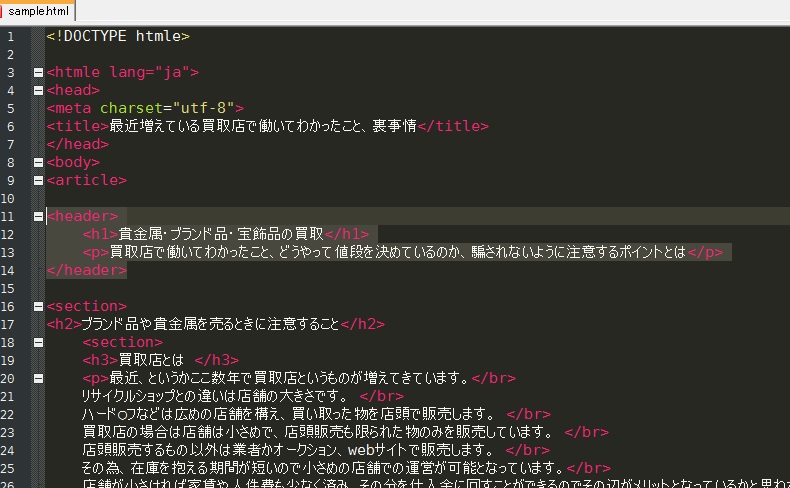Click the <section> tag text on line 18
Viewport: 790px width, 488px height.
(123, 342)
